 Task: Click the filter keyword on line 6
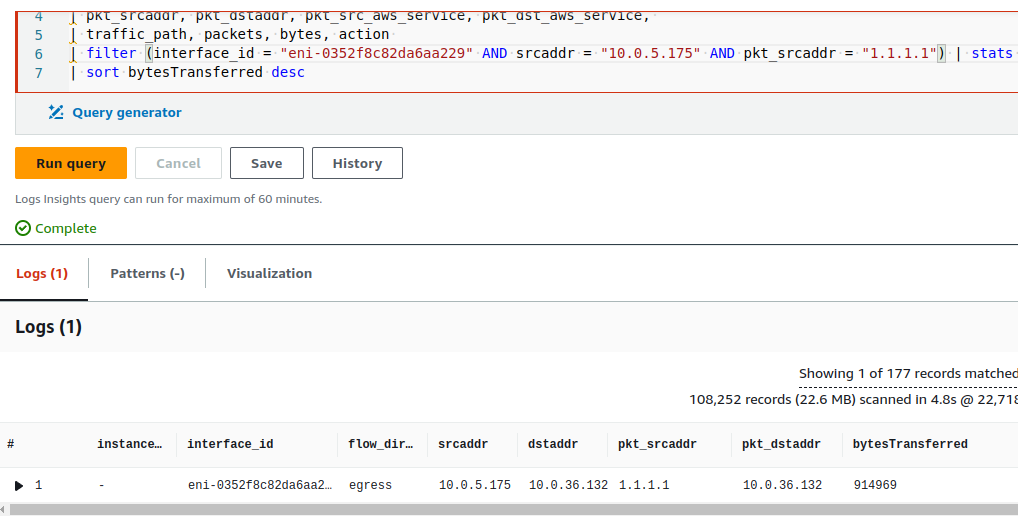[112, 53]
